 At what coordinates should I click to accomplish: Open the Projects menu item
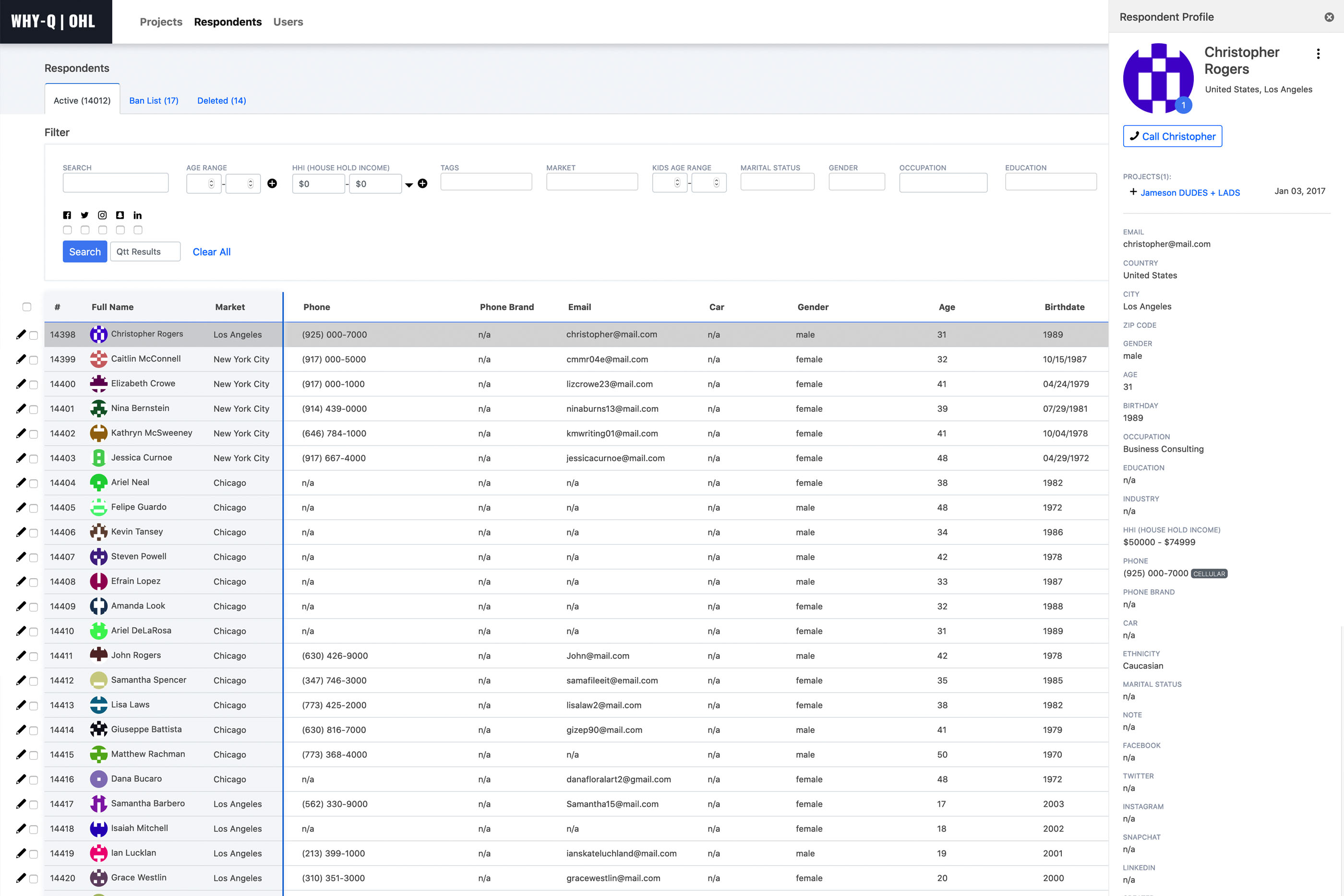click(x=161, y=22)
